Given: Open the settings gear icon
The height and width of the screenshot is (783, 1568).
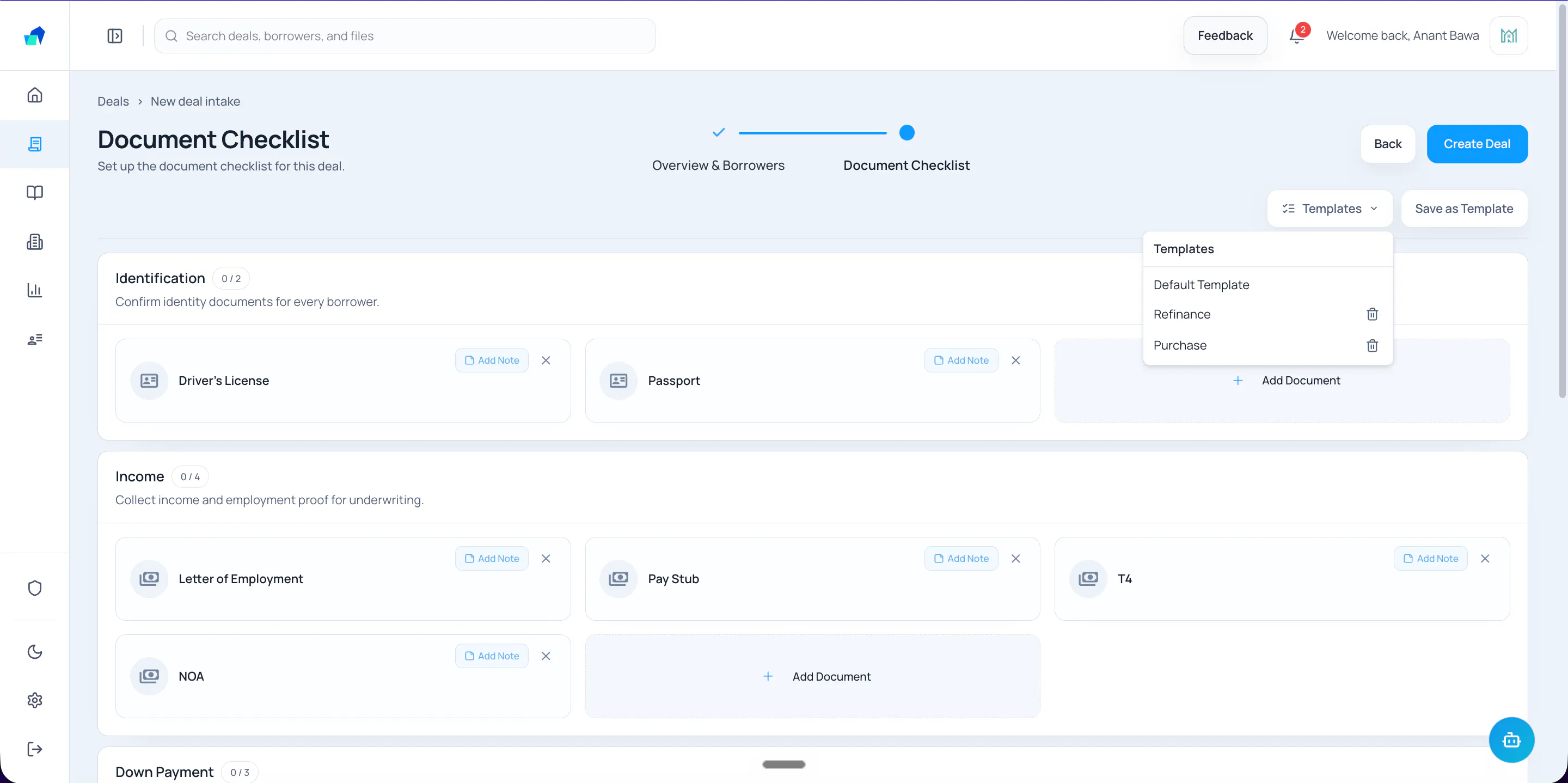Looking at the screenshot, I should click(35, 700).
